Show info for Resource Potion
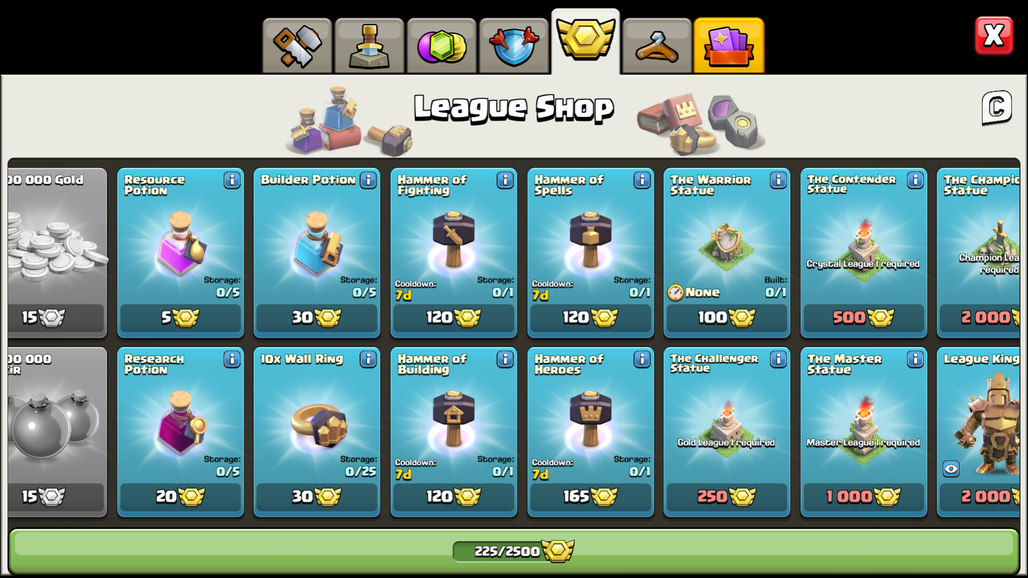This screenshot has height=578, width=1028. 231,180
